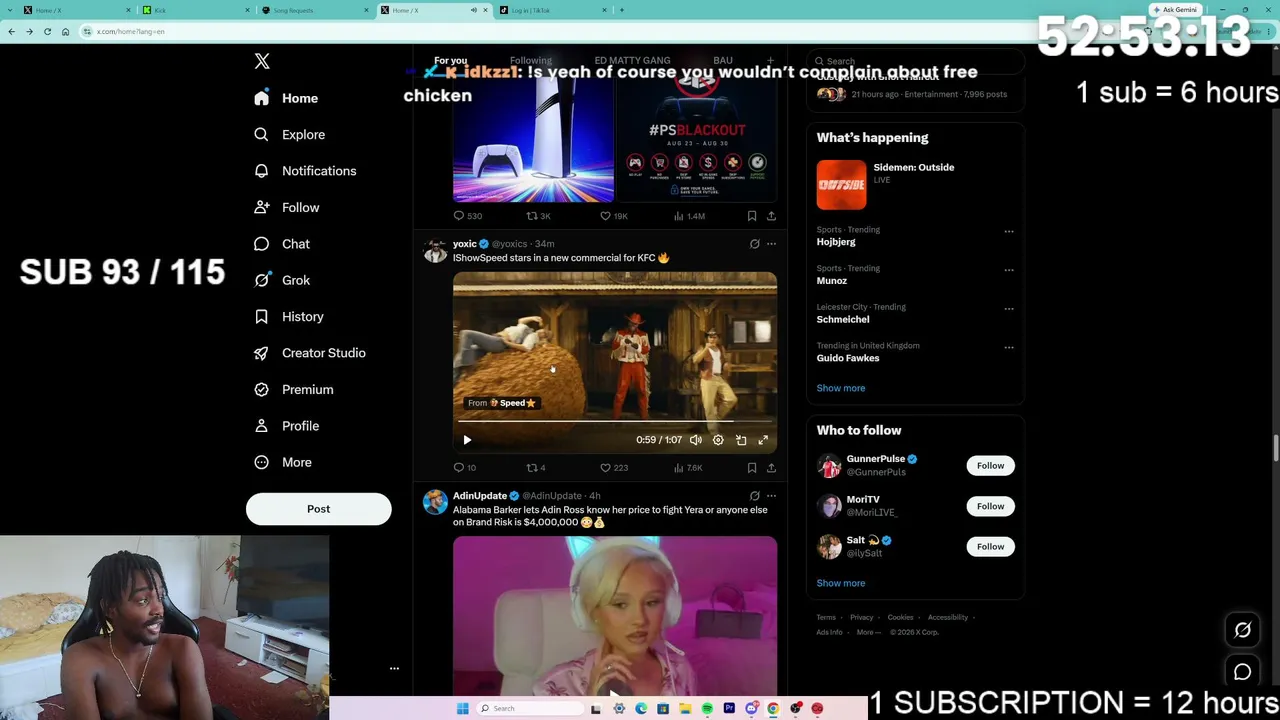The width and height of the screenshot is (1280, 720).
Task: Seek on the video progress bar
Action: (x=615, y=422)
